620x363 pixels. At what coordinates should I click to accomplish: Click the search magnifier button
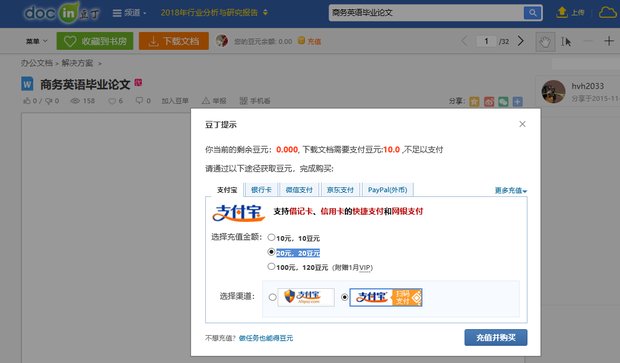(533, 13)
